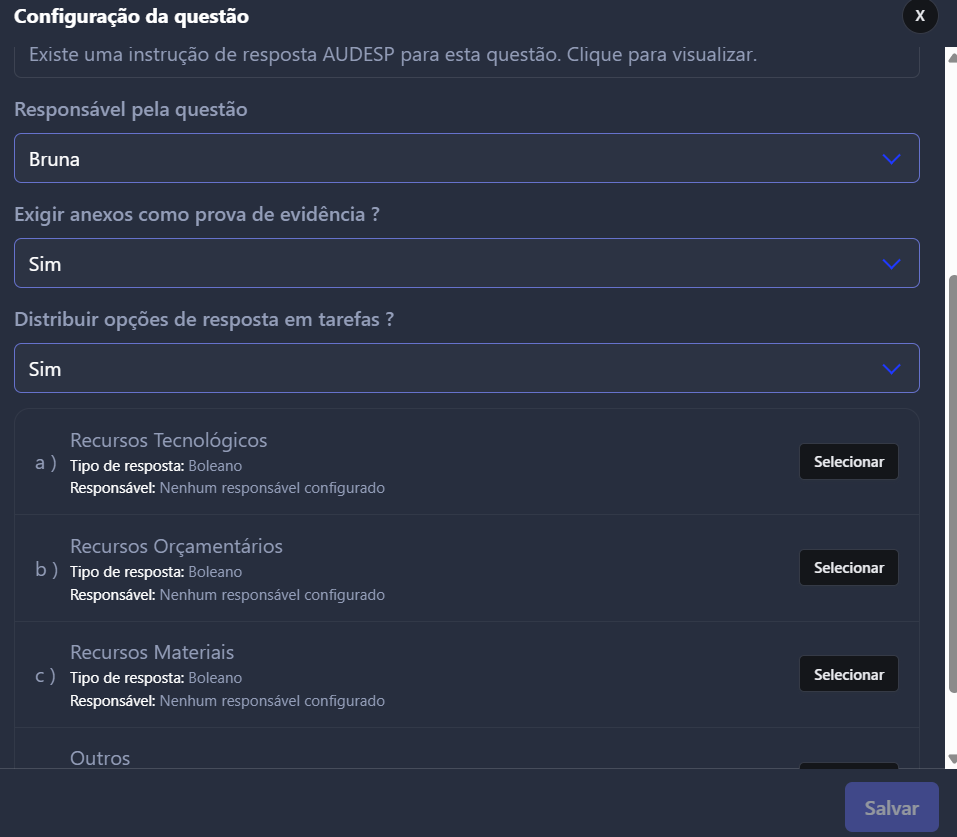This screenshot has height=837, width=957.
Task: Click the chevron in the Exigir anexos field
Action: tap(891, 264)
